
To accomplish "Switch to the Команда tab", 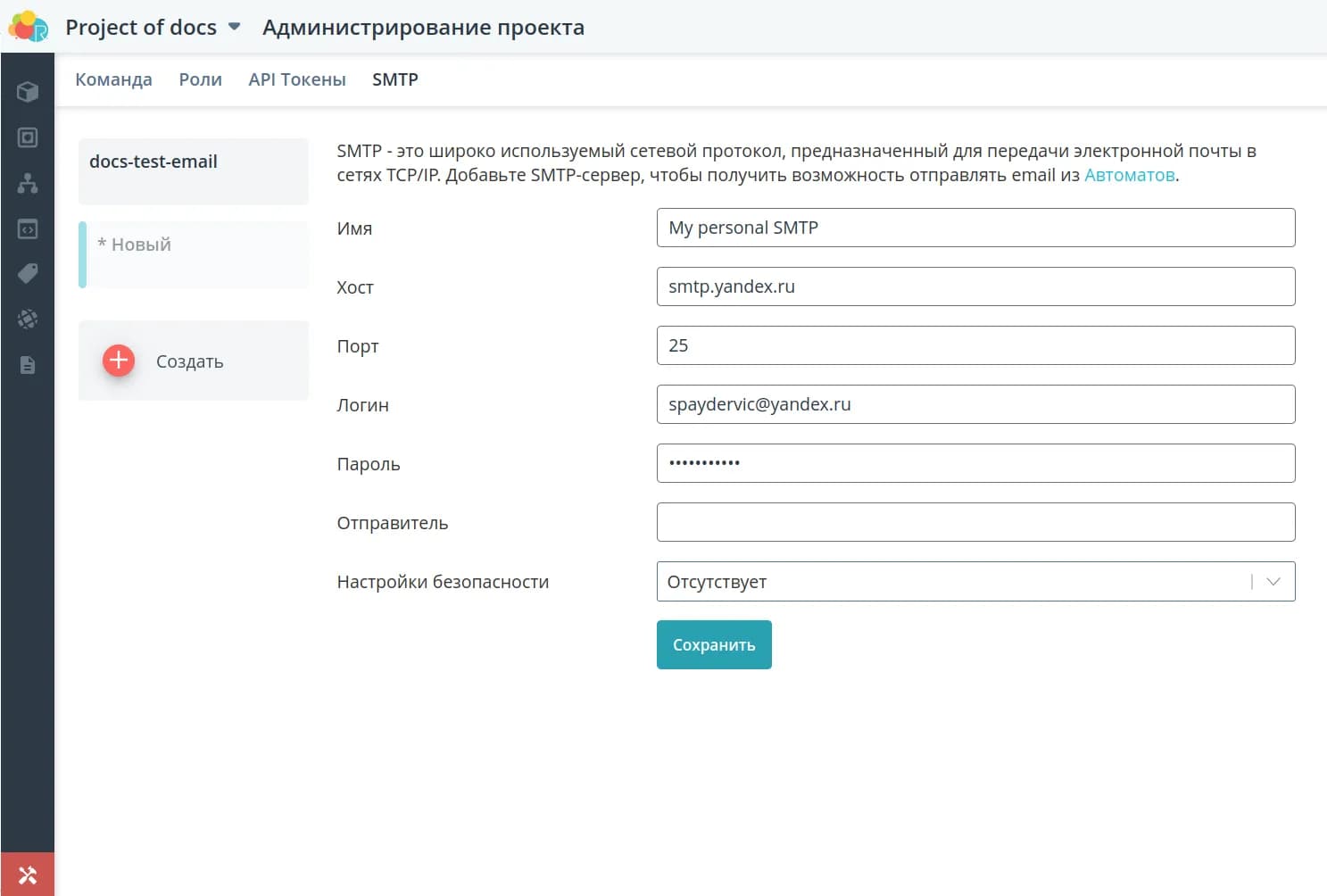I will pos(113,79).
